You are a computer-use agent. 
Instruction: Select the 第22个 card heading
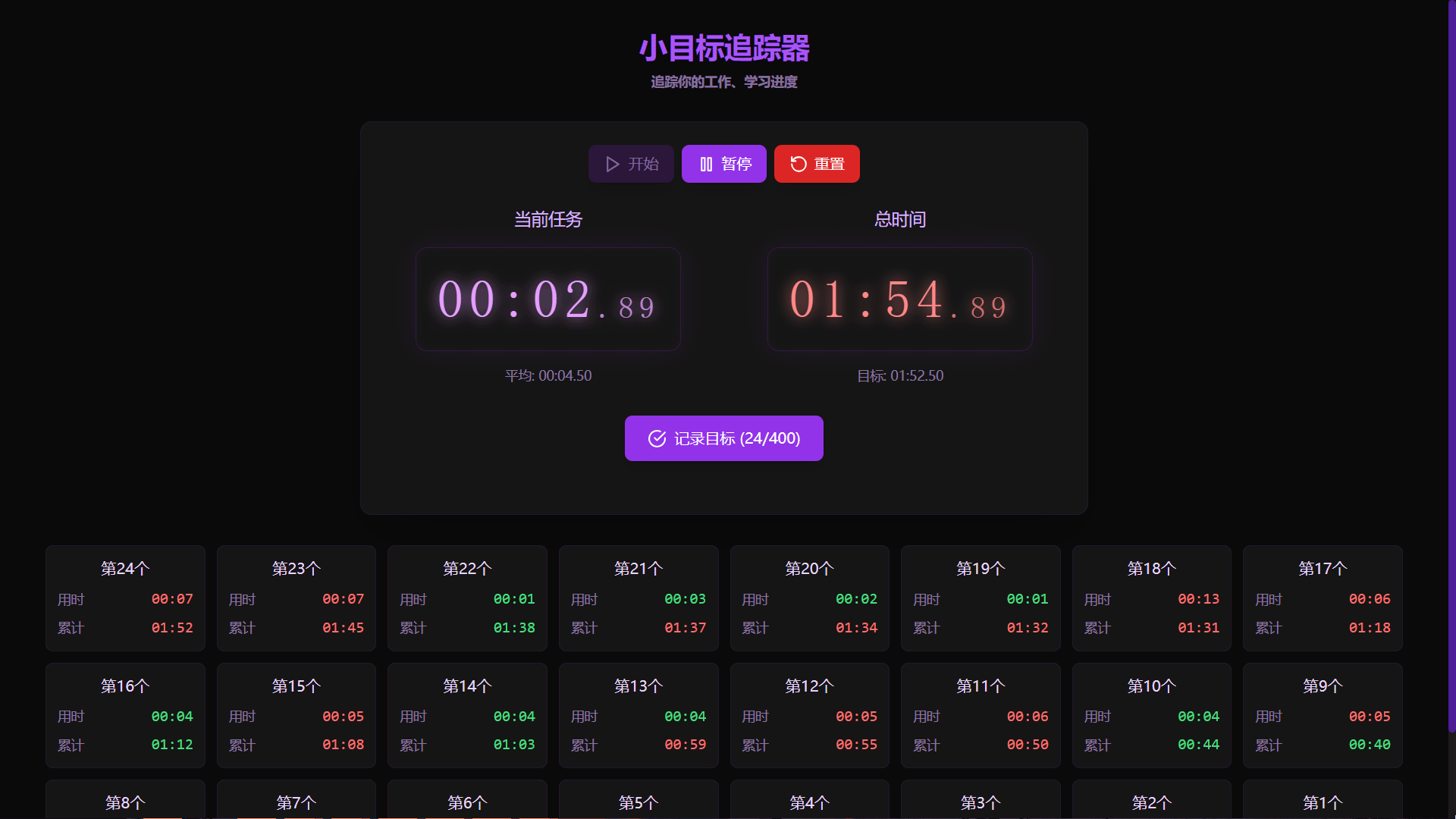[467, 569]
